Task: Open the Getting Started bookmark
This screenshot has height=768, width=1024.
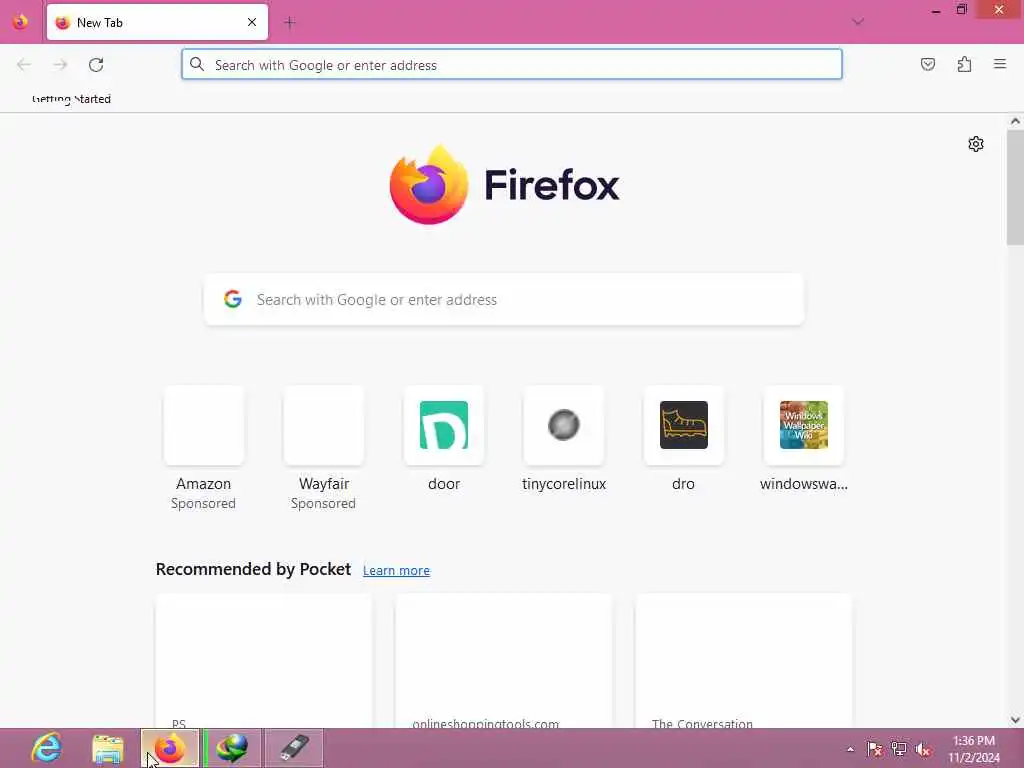Action: (71, 99)
